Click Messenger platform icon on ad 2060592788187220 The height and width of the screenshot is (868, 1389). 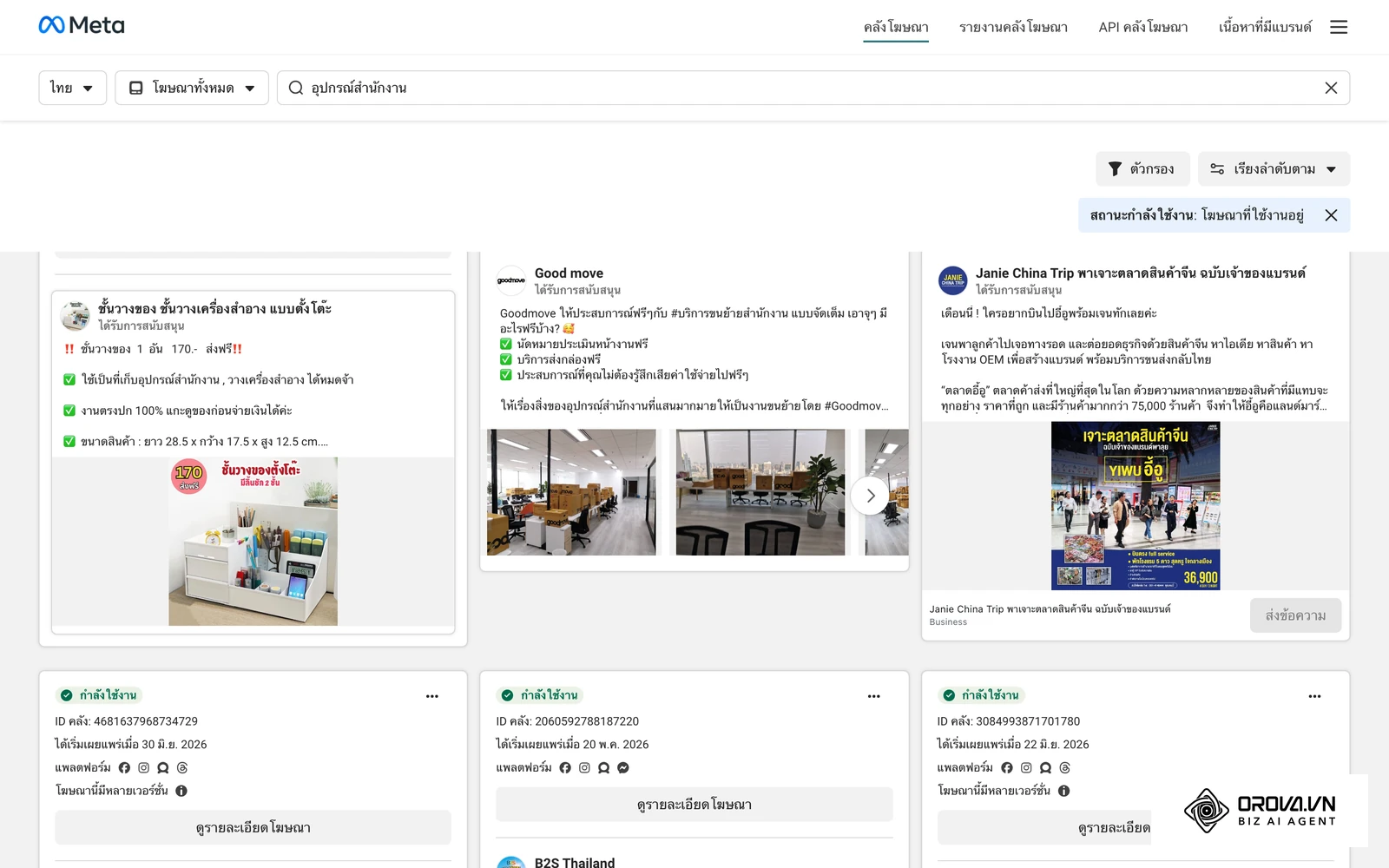pos(622,768)
